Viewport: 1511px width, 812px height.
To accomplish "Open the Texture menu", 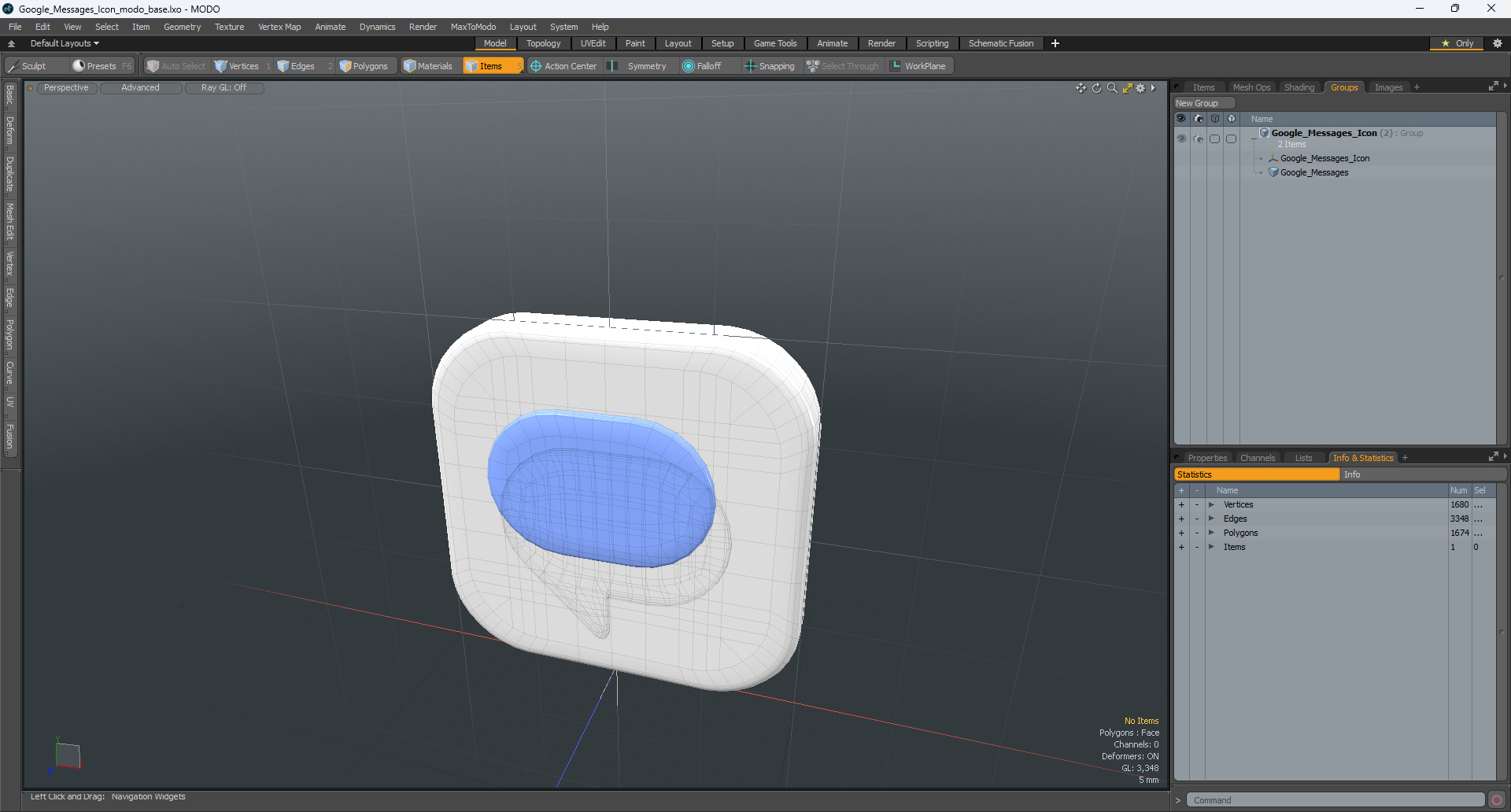I will point(229,27).
